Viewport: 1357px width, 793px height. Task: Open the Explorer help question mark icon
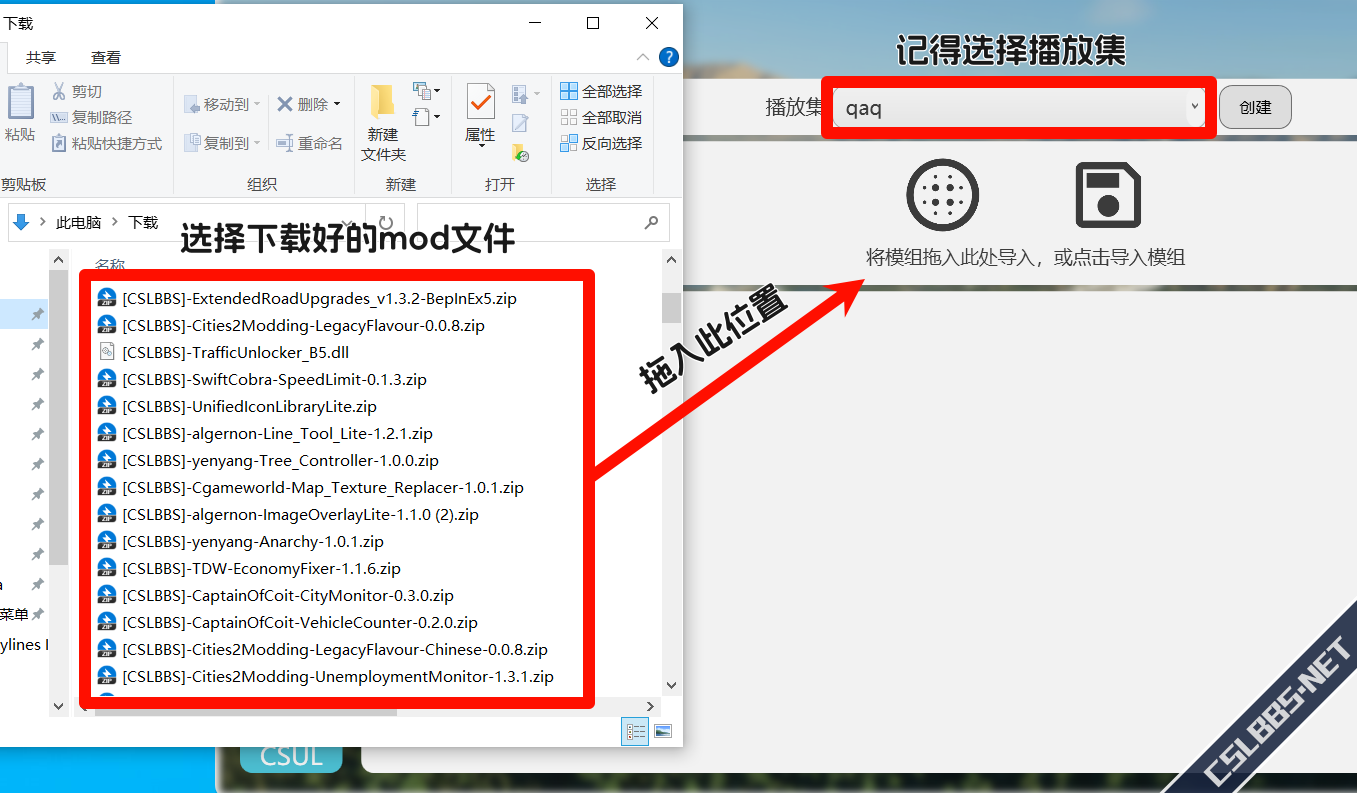(x=669, y=57)
